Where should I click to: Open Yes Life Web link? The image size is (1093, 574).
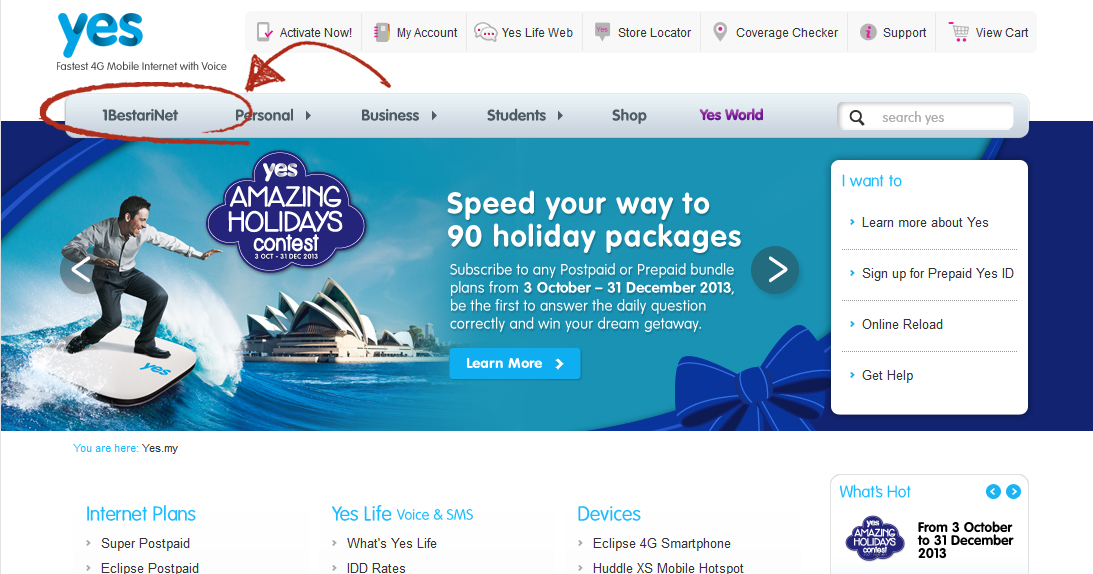click(x=537, y=33)
